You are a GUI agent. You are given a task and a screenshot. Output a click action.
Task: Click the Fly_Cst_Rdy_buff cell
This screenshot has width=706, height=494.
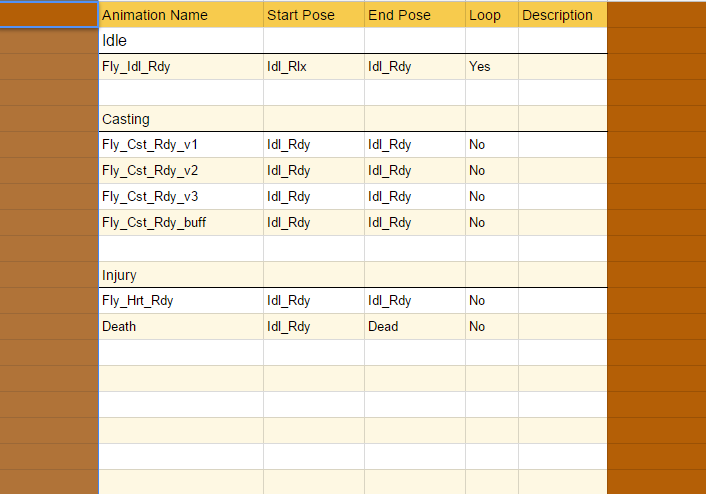[x=180, y=223]
